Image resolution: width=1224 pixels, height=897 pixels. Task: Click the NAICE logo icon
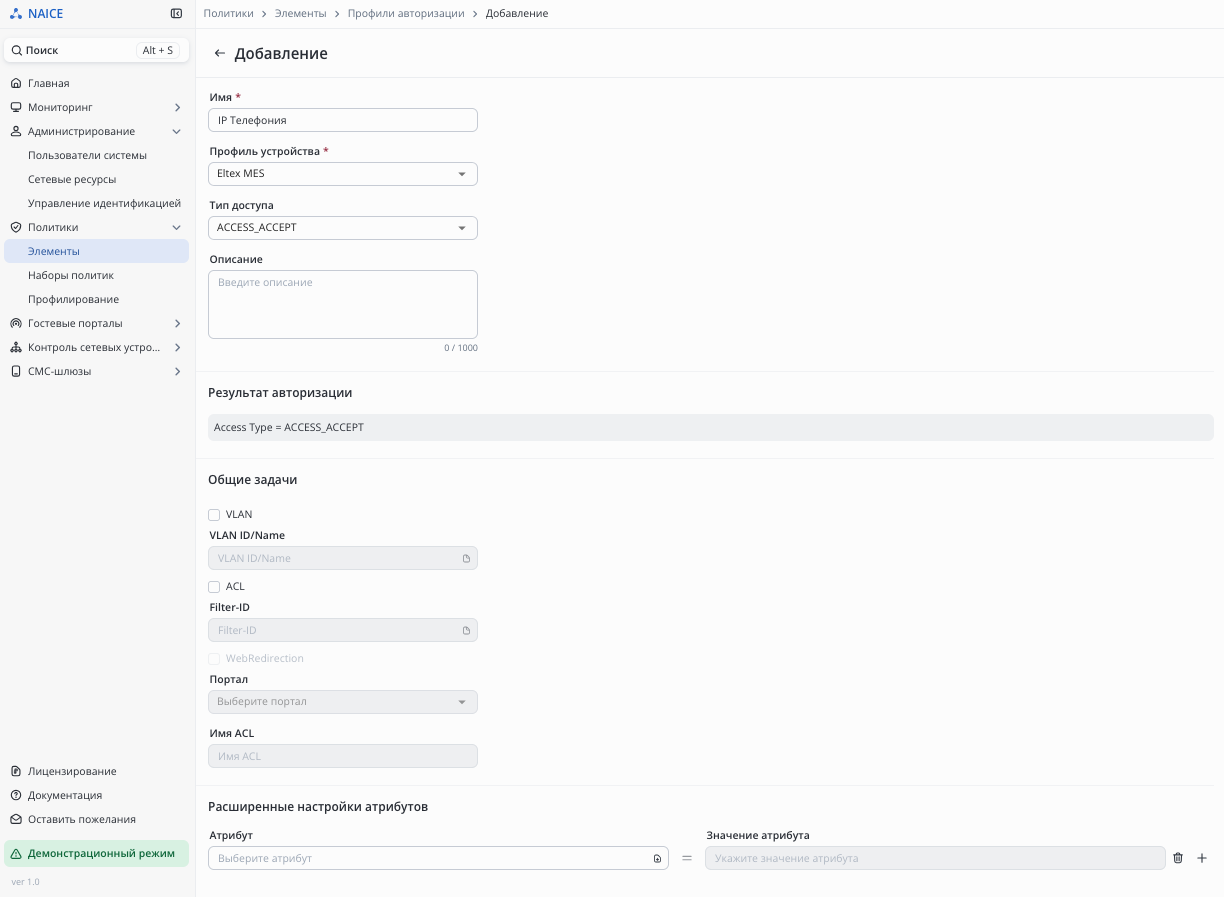[16, 14]
